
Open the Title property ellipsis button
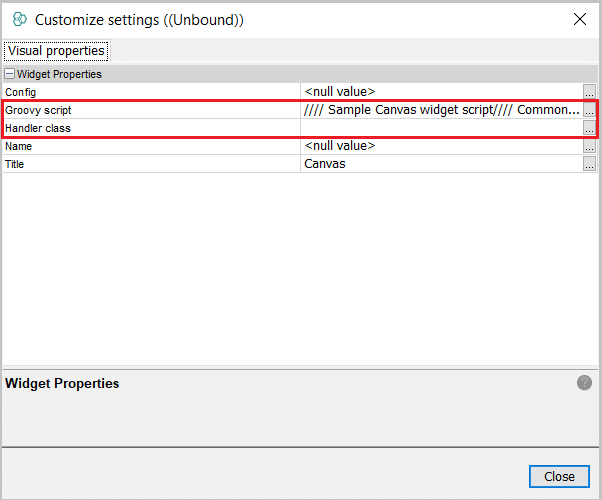coord(589,164)
